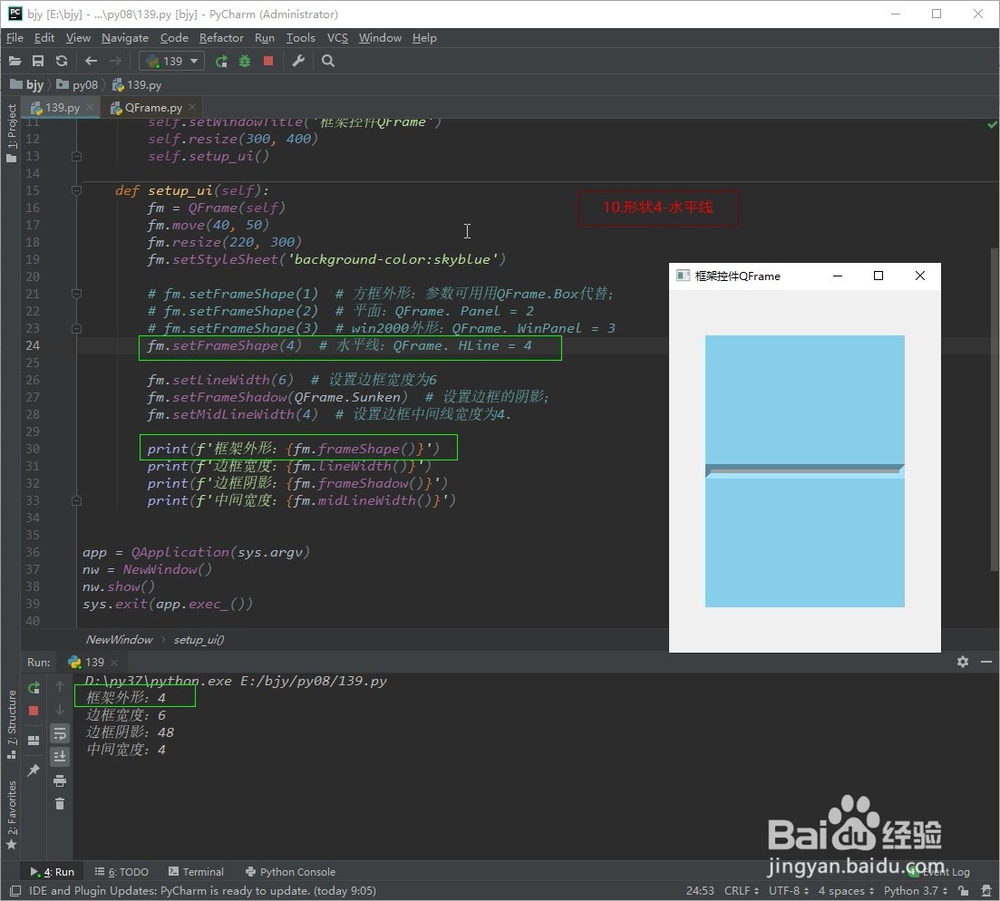The height and width of the screenshot is (901, 1000).
Task: Click the Synchronize refresh toolbar icon
Action: (61, 61)
